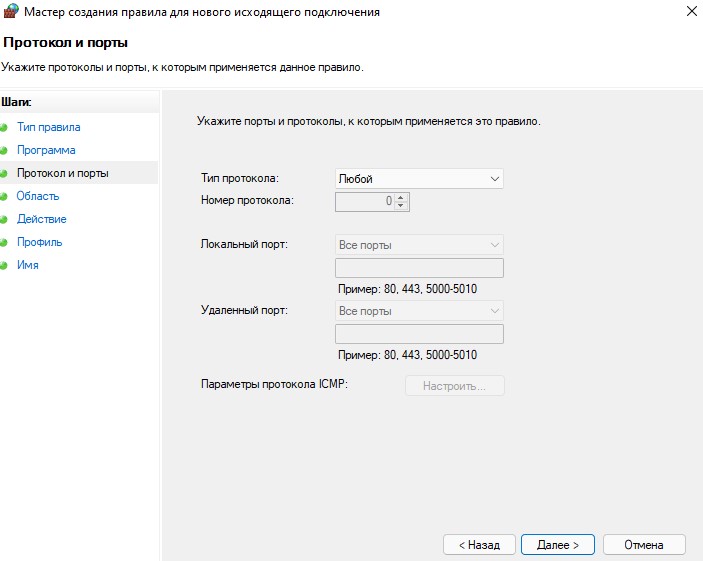Click green bullet next to 'Профиль'

[4, 242]
